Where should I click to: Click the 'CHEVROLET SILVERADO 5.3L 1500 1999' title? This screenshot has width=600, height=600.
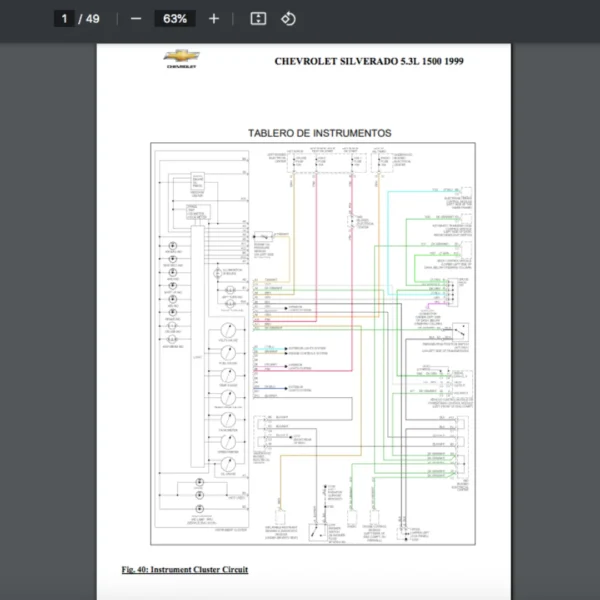[x=368, y=61]
